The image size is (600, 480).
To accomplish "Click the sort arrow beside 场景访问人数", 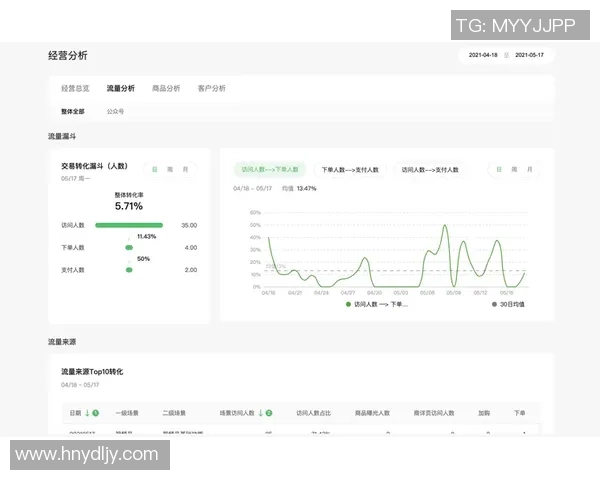I will (260, 412).
